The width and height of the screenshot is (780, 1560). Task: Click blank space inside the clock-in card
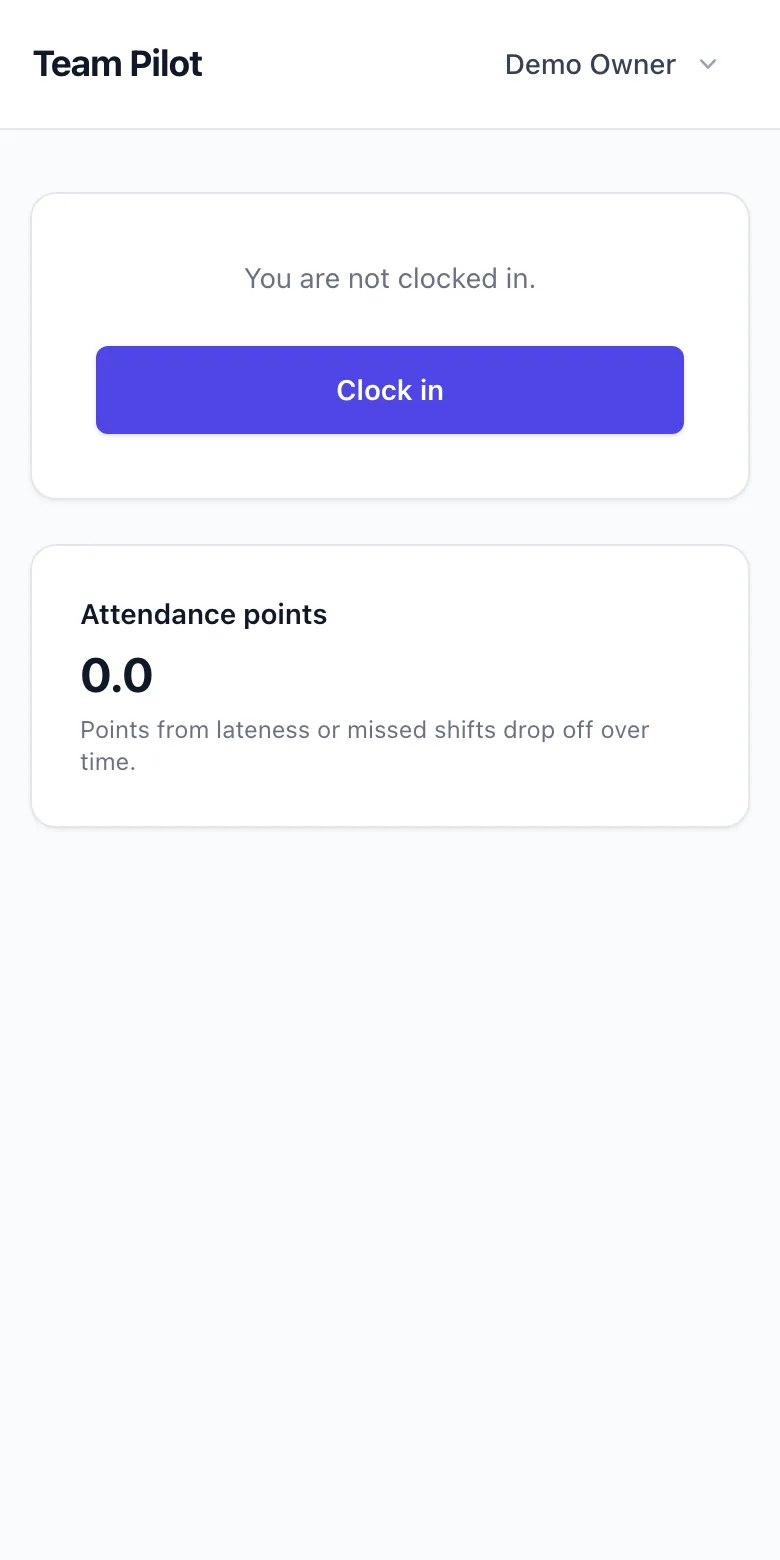pos(390,466)
